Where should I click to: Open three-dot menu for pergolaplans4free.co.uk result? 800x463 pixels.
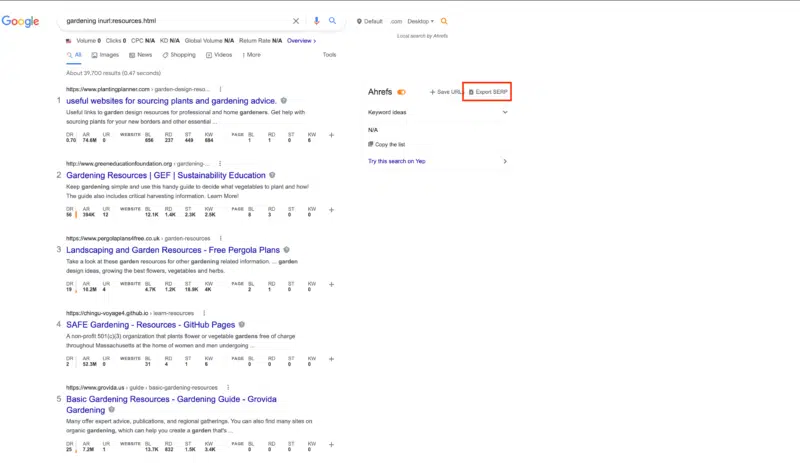[x=220, y=238]
